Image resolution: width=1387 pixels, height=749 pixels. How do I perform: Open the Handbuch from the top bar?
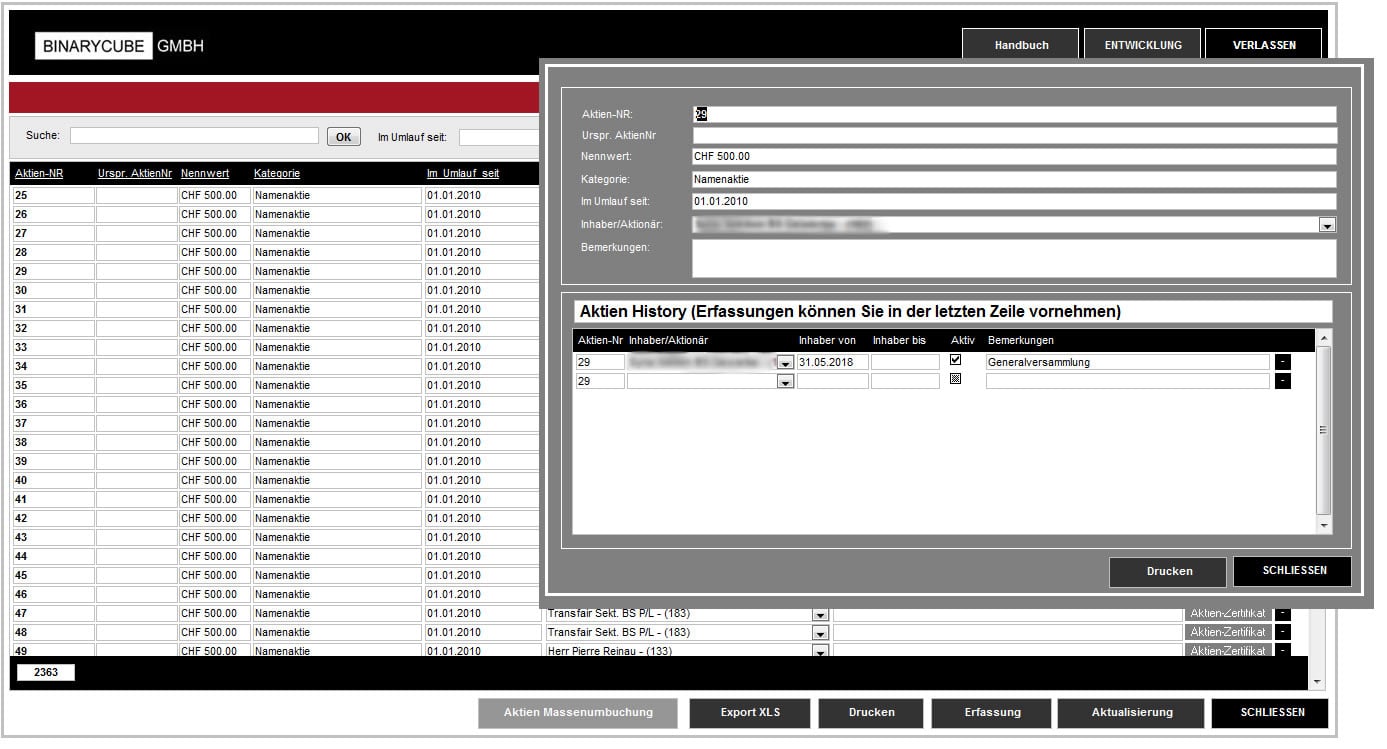(x=1021, y=45)
